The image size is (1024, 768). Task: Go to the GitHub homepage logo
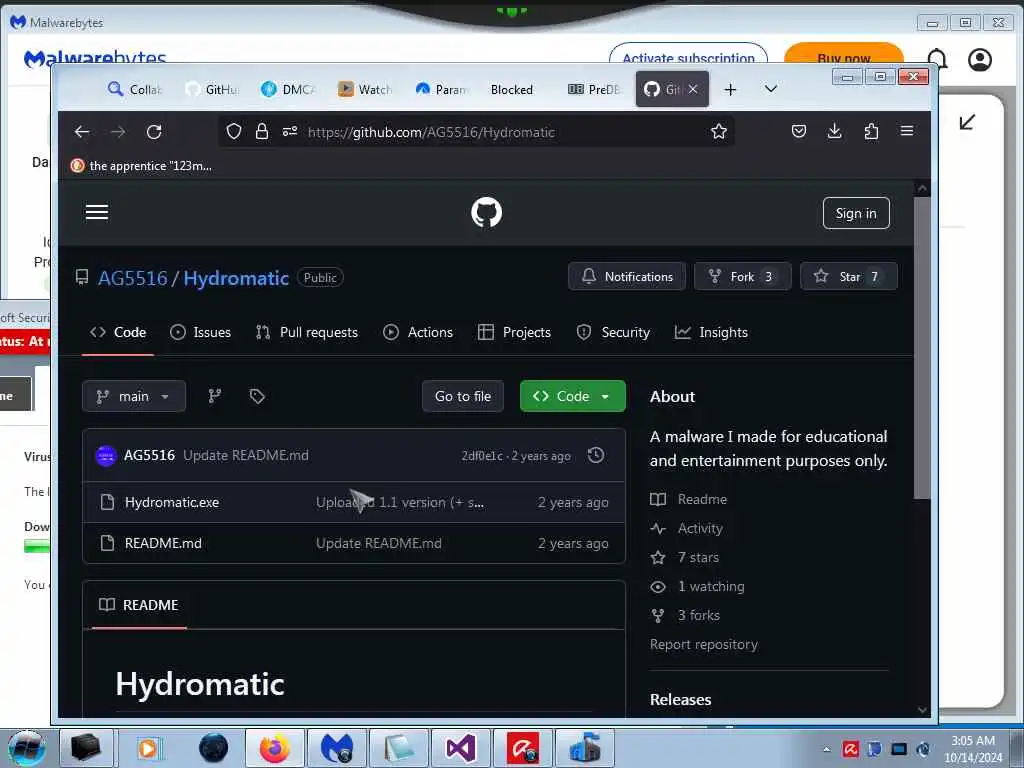click(487, 213)
